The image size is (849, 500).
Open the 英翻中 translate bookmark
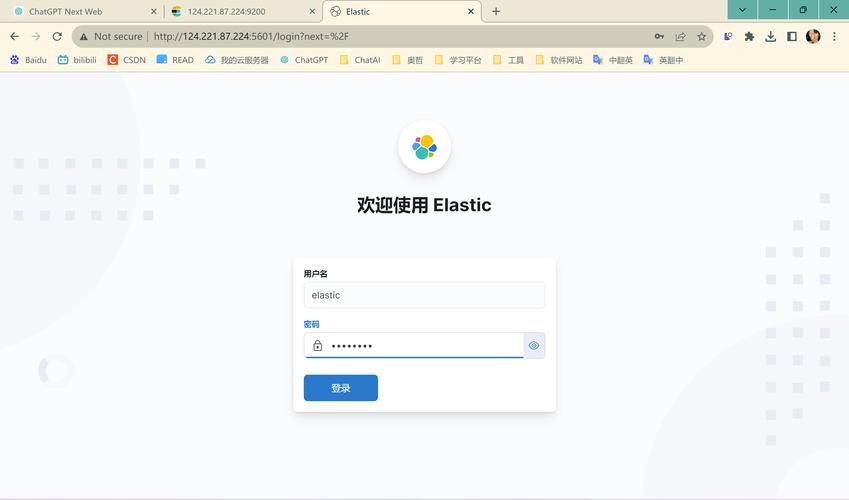pos(663,60)
